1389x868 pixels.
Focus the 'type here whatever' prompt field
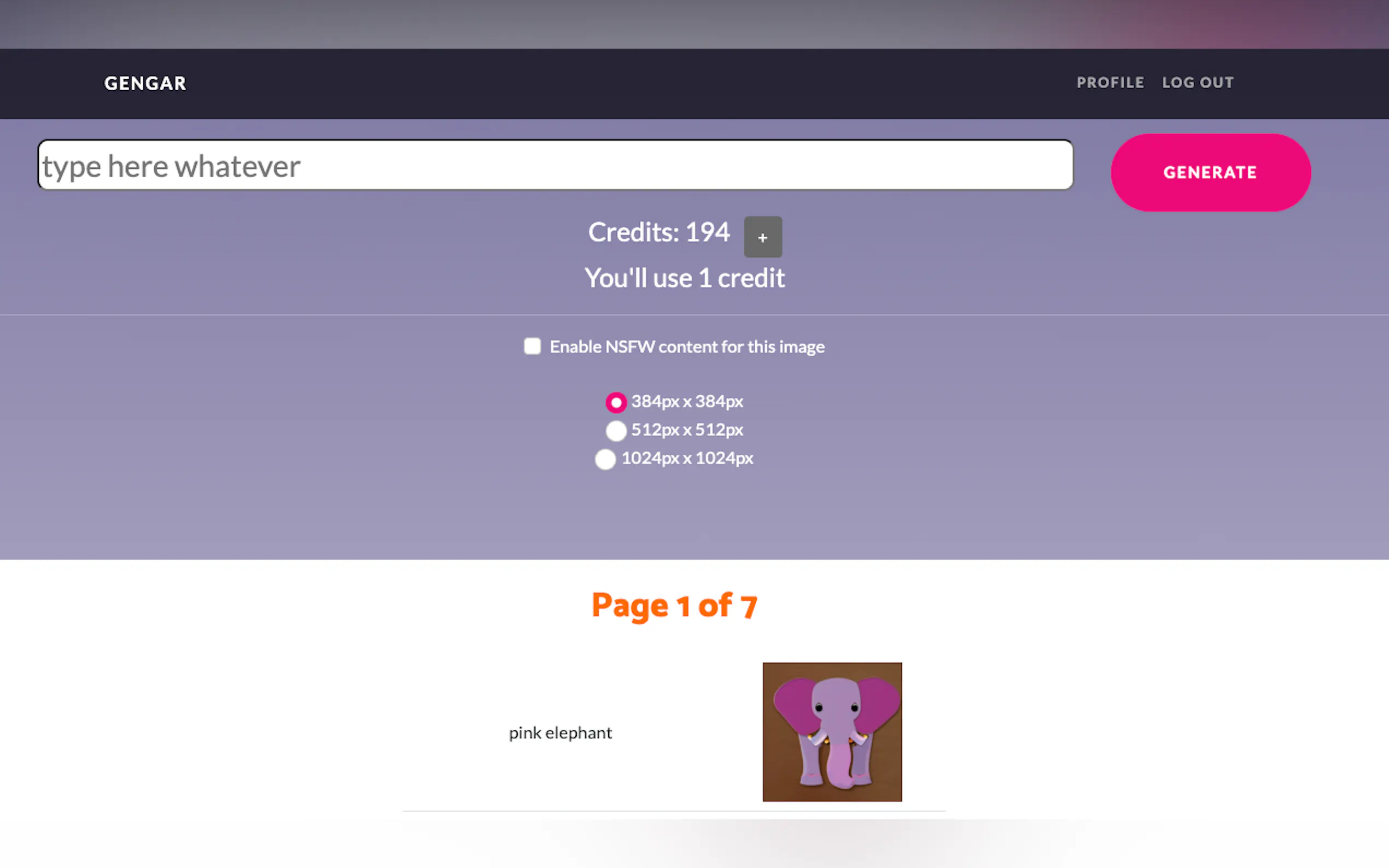point(555,165)
